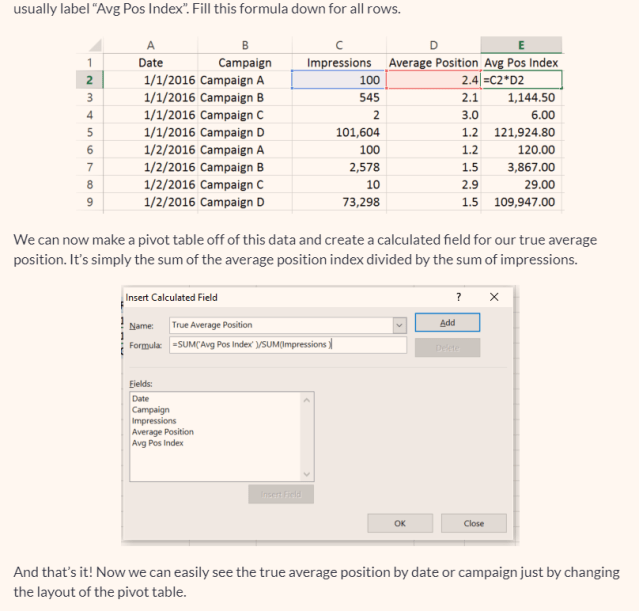Expand the Name dropdown arrow

tap(401, 325)
